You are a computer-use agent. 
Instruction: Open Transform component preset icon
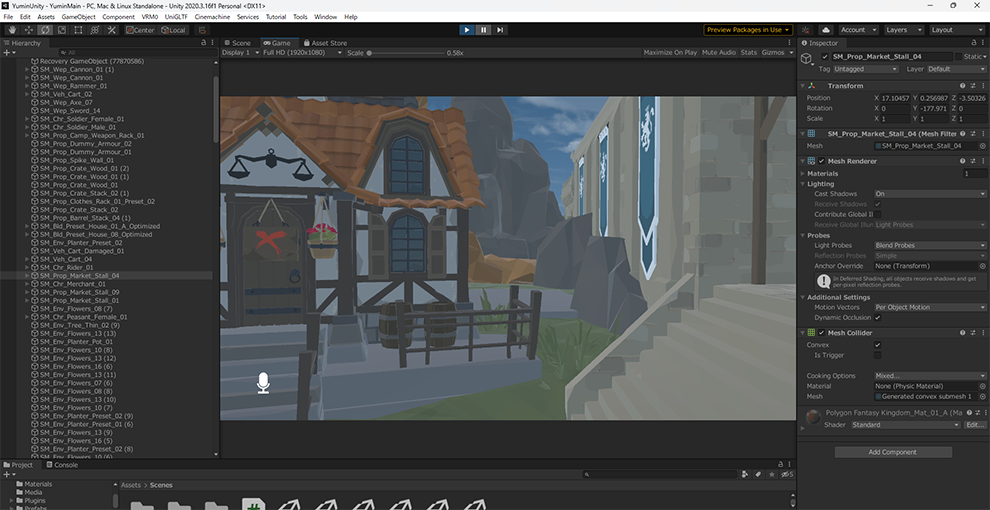pos(972,86)
